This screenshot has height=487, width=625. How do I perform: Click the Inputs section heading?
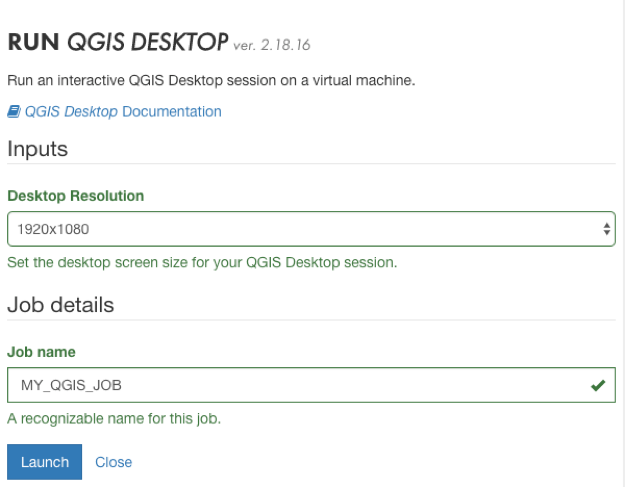pyautogui.click(x=37, y=148)
